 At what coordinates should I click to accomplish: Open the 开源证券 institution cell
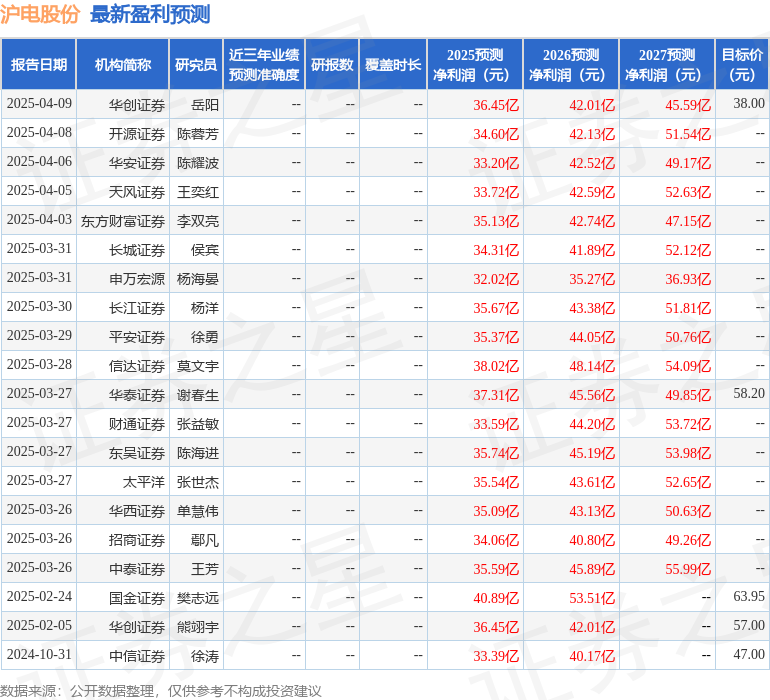137,134
